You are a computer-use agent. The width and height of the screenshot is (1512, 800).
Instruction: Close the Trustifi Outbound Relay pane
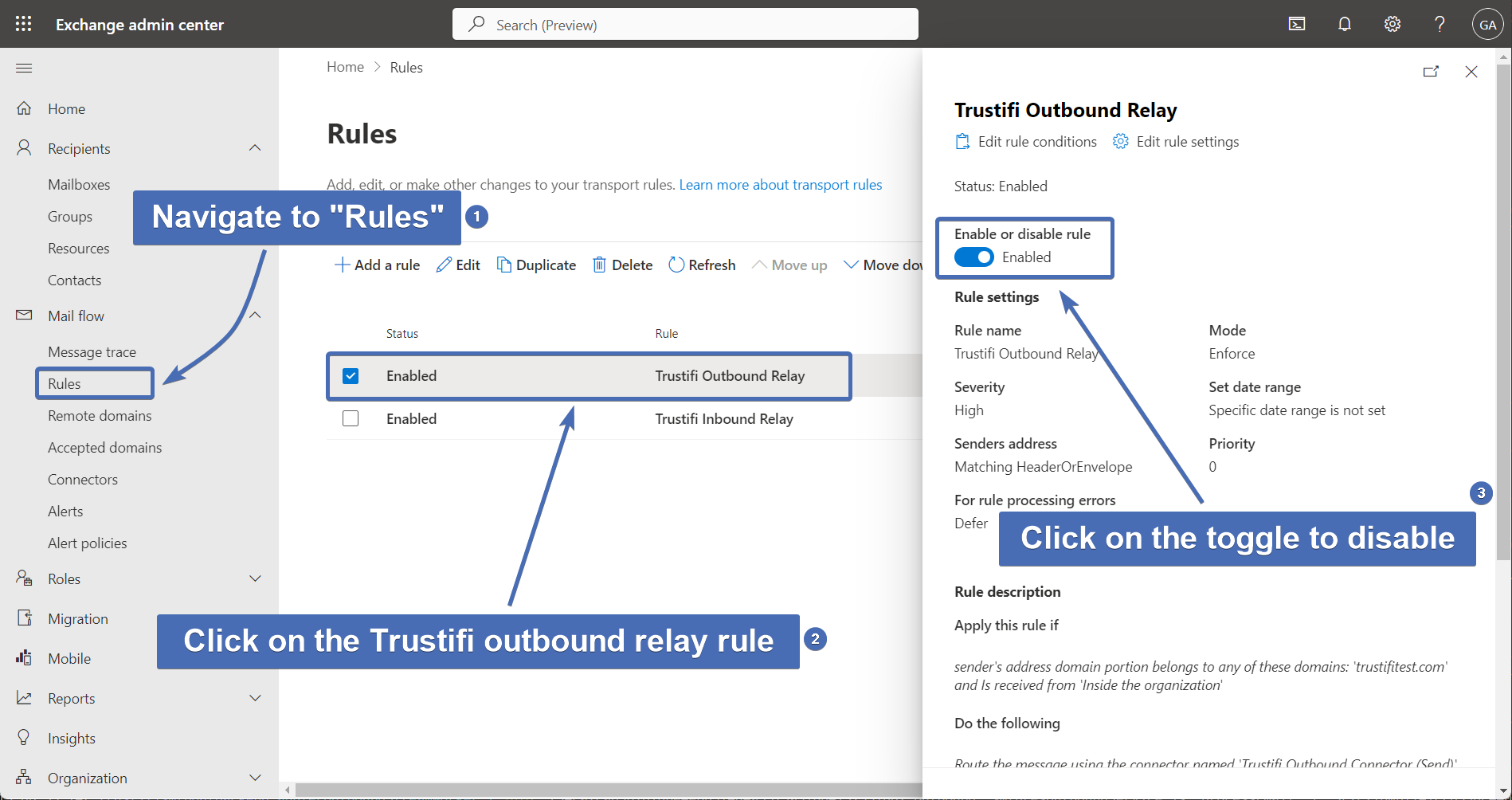coord(1471,72)
